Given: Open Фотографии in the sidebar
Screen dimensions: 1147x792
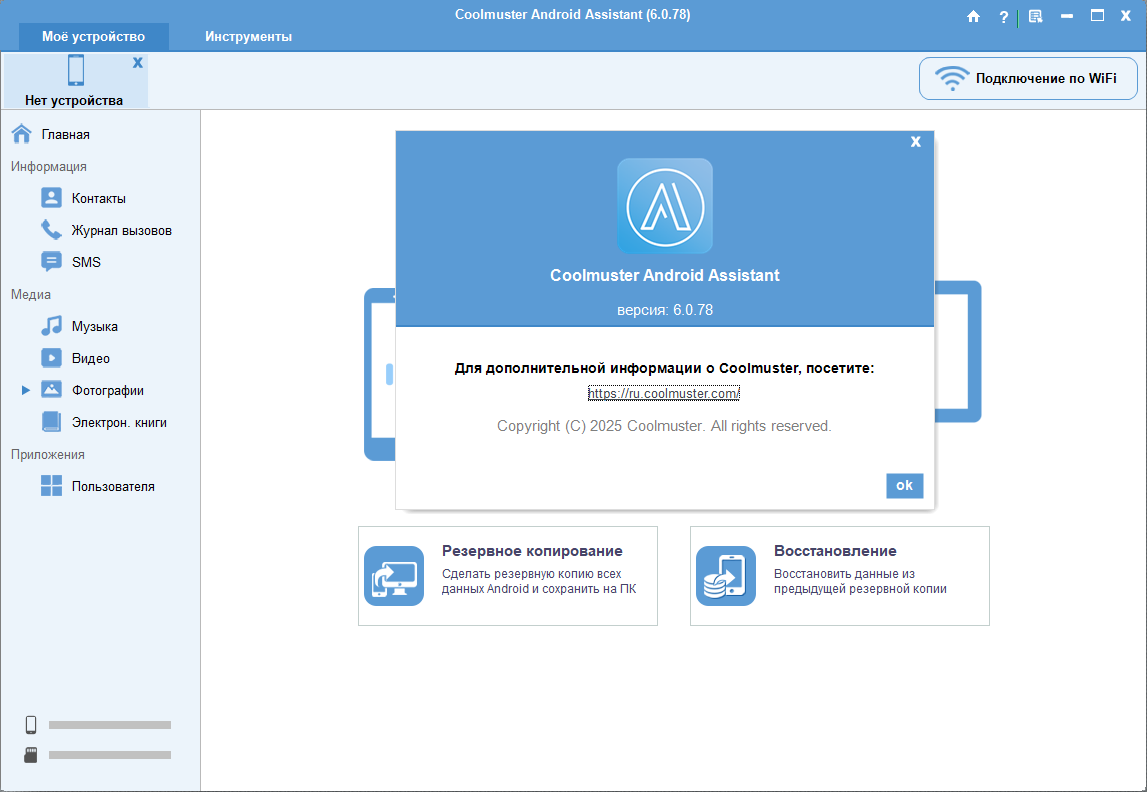Looking at the screenshot, I should tap(108, 391).
